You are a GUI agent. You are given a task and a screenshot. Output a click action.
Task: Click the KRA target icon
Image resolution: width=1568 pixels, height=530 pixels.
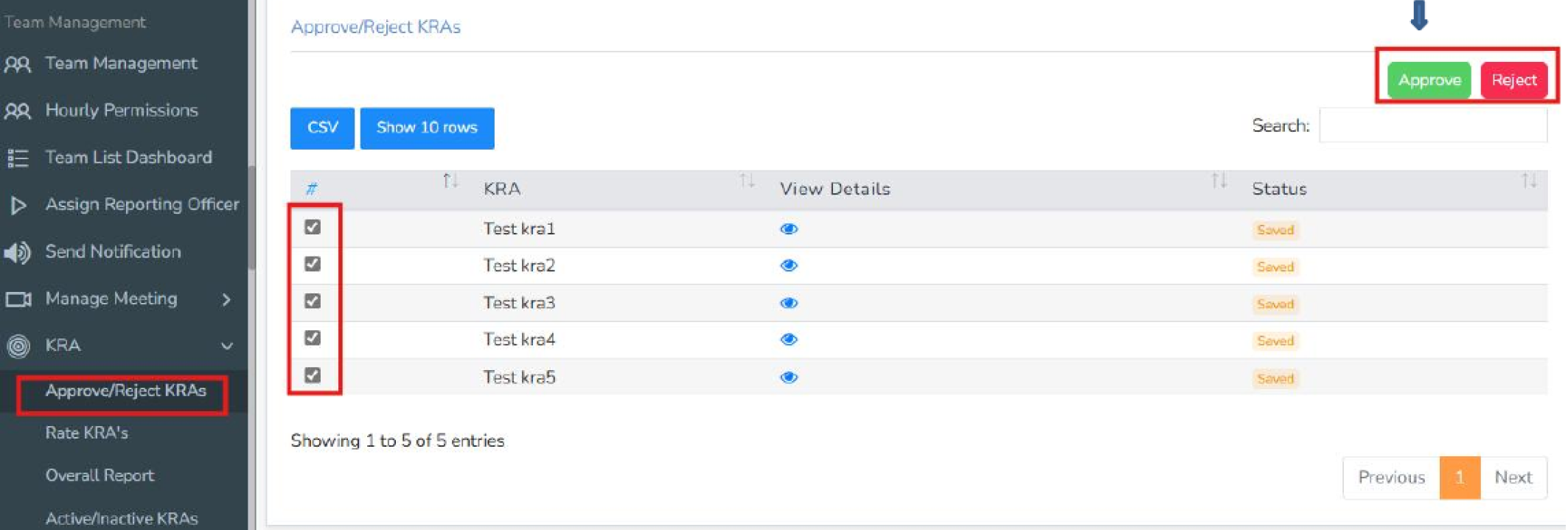tap(18, 346)
